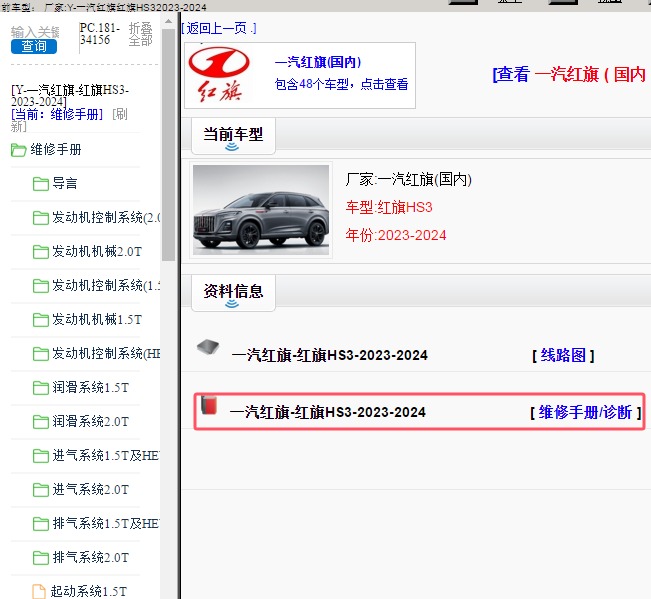Open the folder icon for 导言
The image size is (651, 599).
tap(41, 183)
